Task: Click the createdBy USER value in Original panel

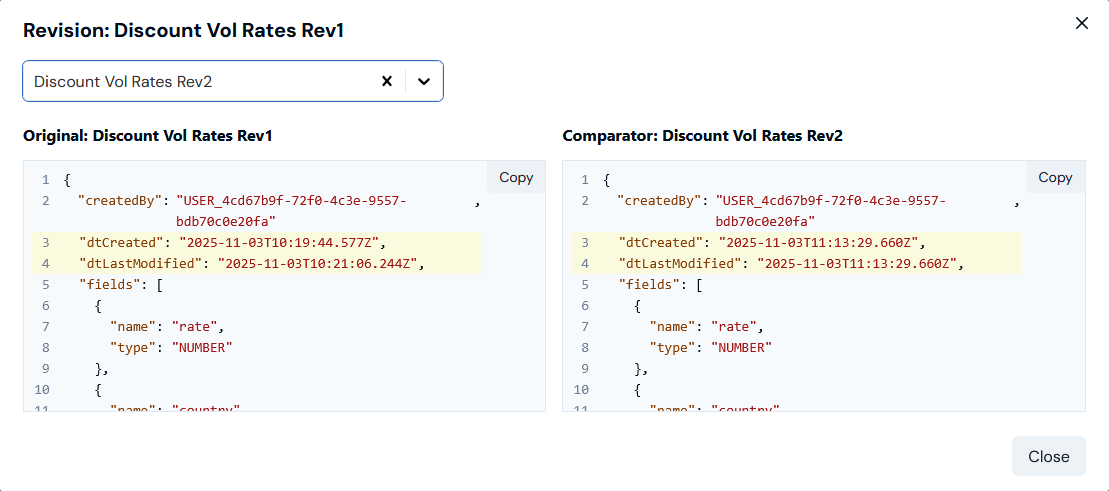Action: pyautogui.click(x=291, y=201)
